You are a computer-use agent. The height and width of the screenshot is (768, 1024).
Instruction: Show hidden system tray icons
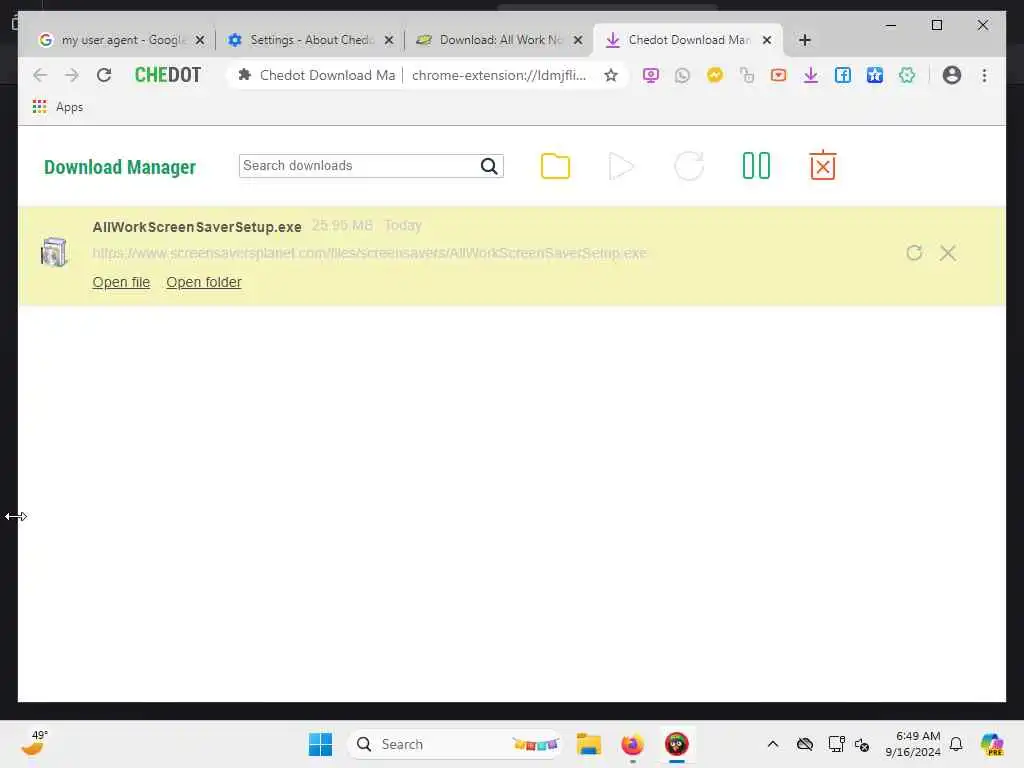click(773, 744)
